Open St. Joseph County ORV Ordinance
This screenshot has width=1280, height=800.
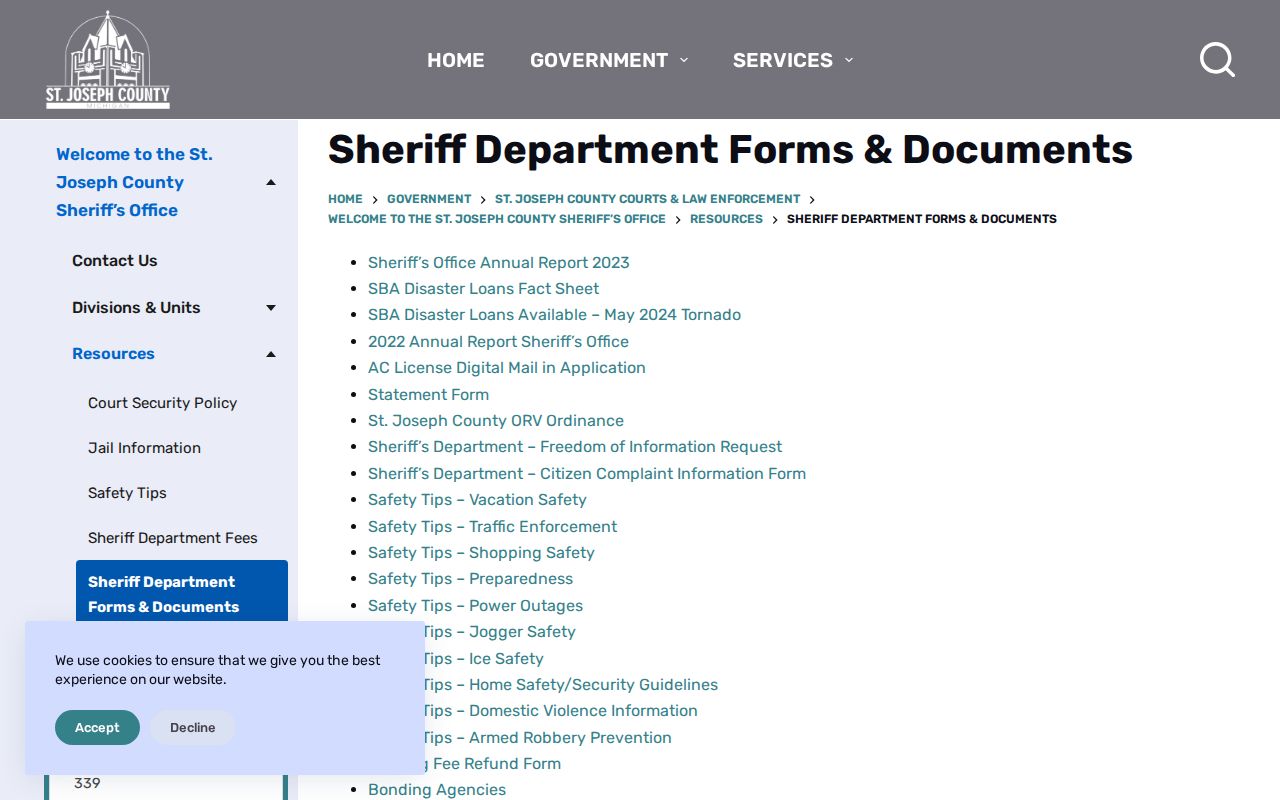point(496,421)
